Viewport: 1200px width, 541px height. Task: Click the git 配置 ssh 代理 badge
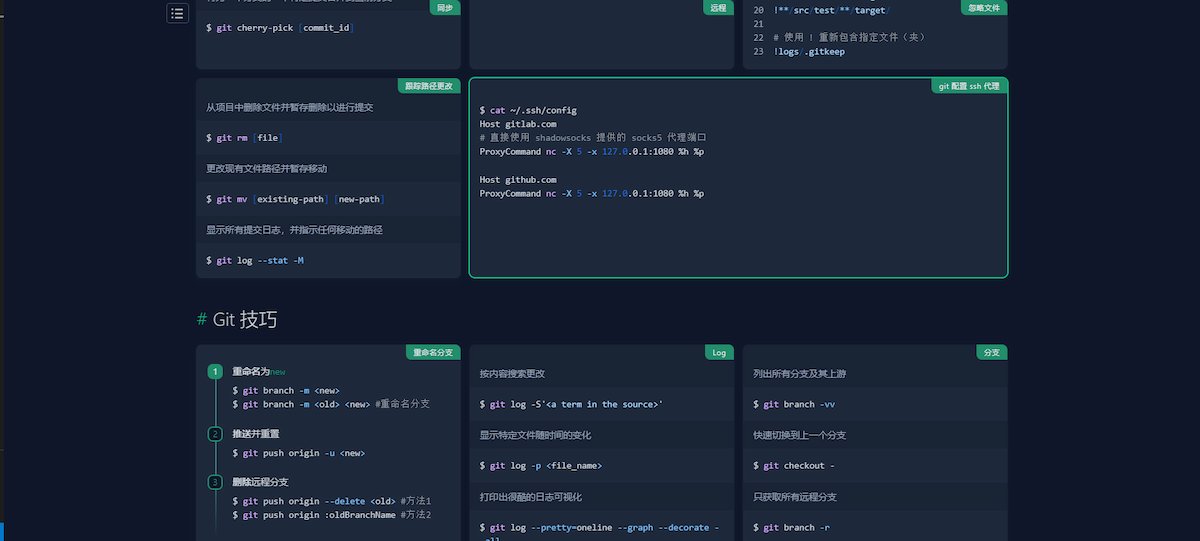pyautogui.click(x=969, y=86)
